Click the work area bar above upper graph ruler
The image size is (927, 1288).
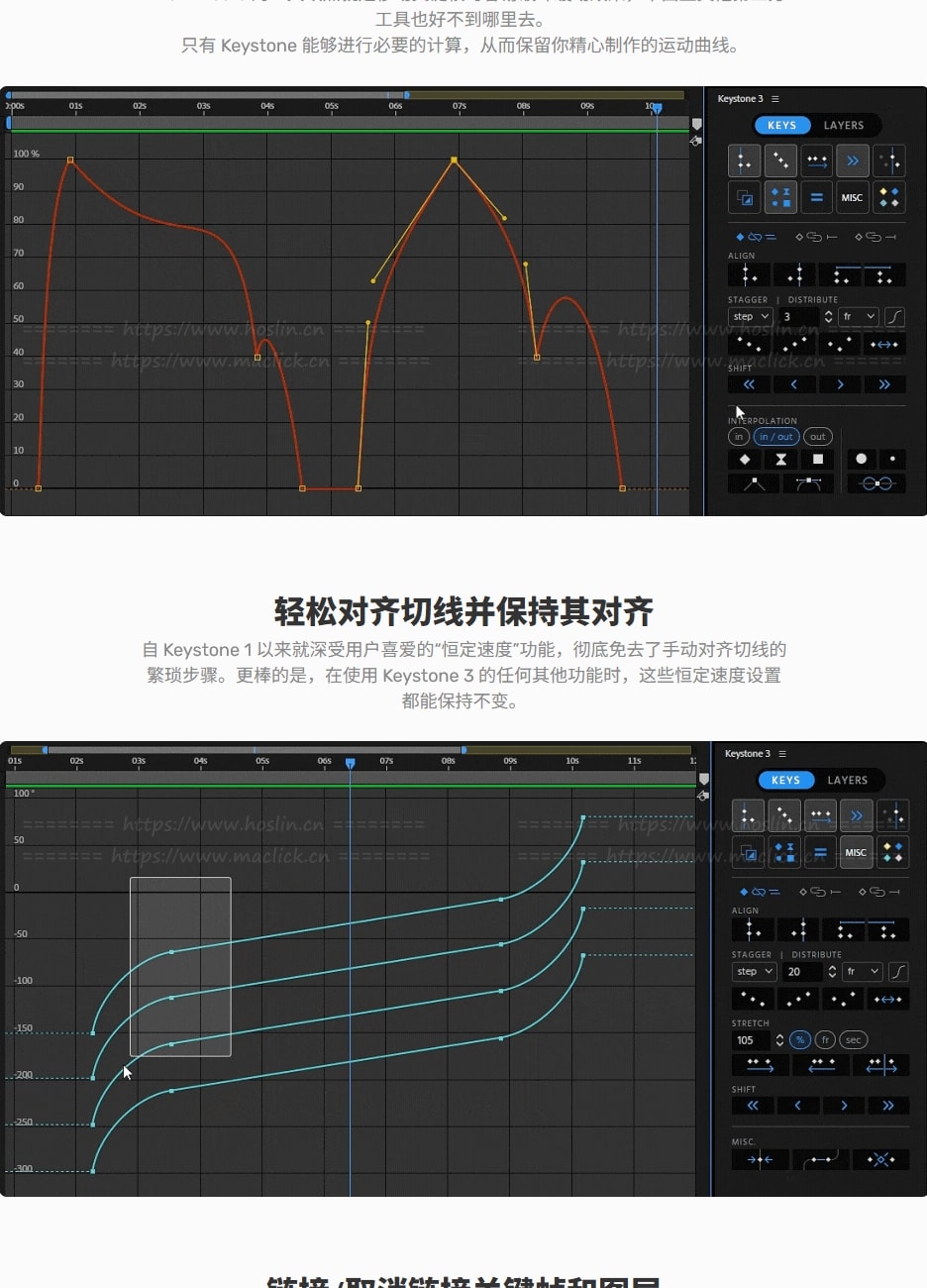pos(208,95)
